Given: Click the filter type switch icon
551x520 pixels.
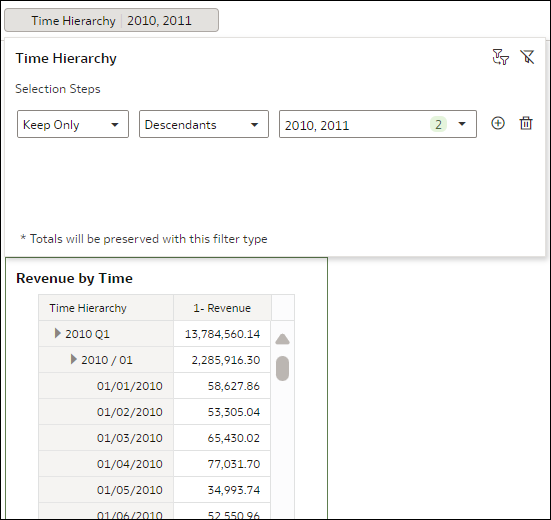Looking at the screenshot, I should coord(500,57).
